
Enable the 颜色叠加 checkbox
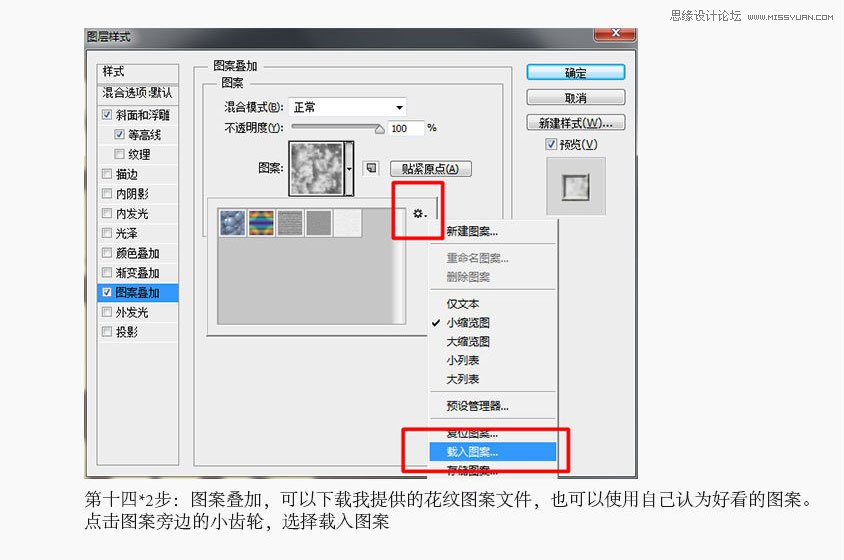click(x=107, y=253)
